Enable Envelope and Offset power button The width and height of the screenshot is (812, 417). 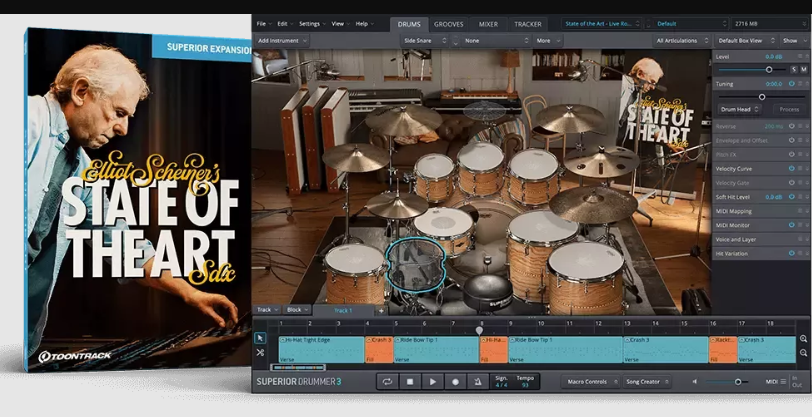pyautogui.click(x=791, y=140)
